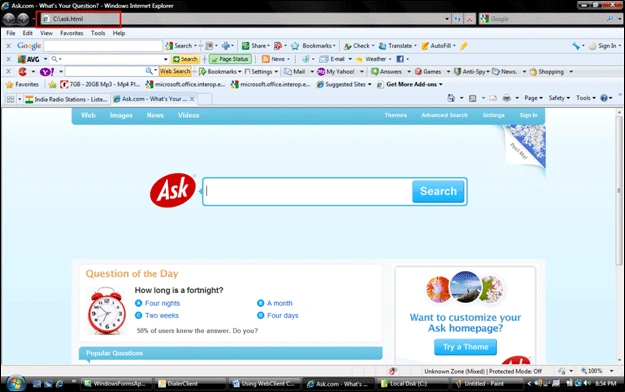
Task: Open the Help menu
Action: [x=119, y=33]
